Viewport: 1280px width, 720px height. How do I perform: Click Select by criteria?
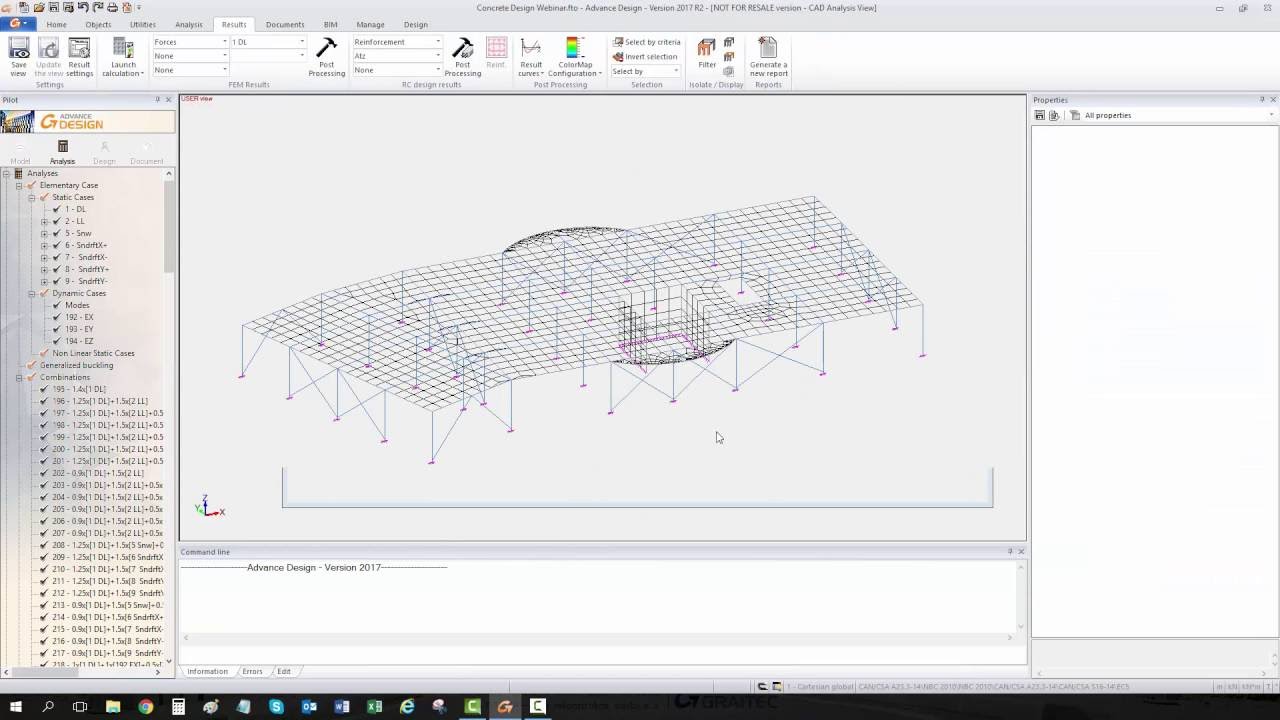(x=646, y=42)
